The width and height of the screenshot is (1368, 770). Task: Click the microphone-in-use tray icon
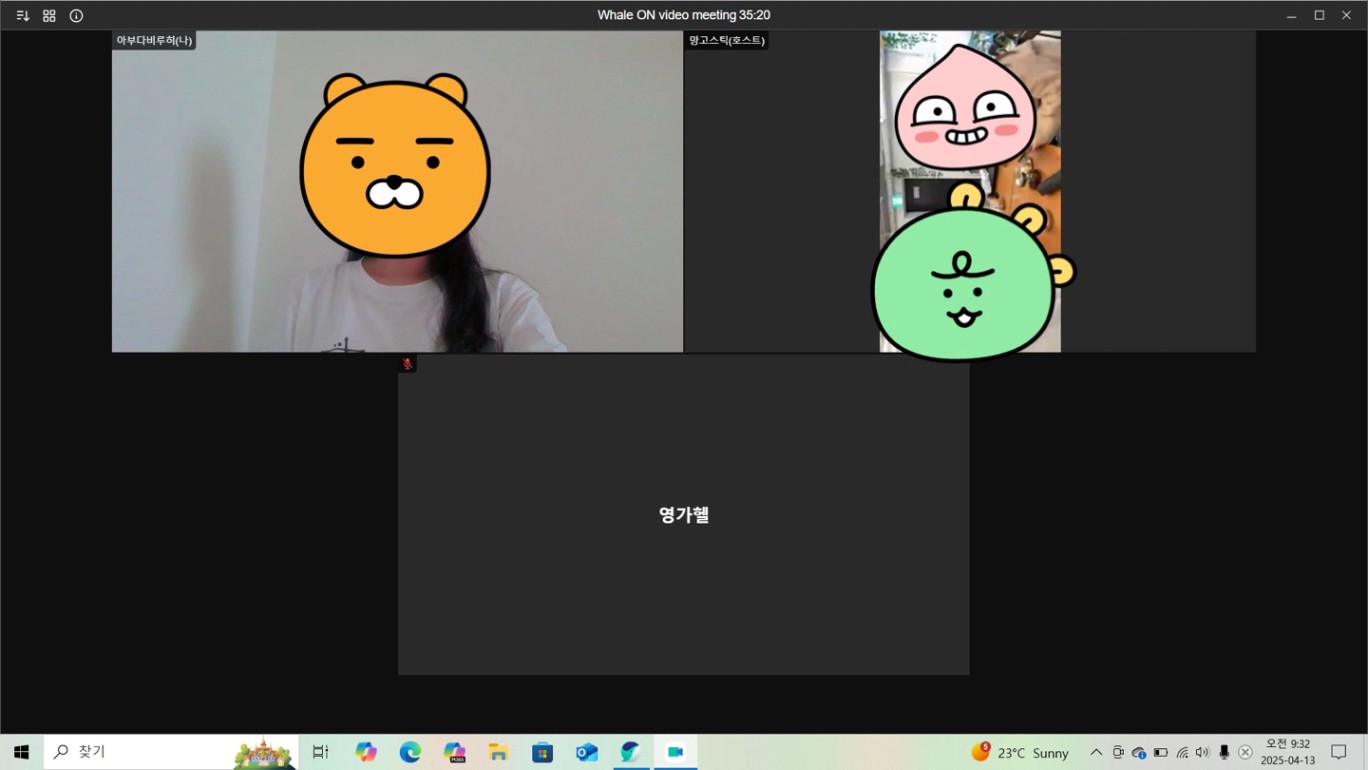coord(1224,753)
